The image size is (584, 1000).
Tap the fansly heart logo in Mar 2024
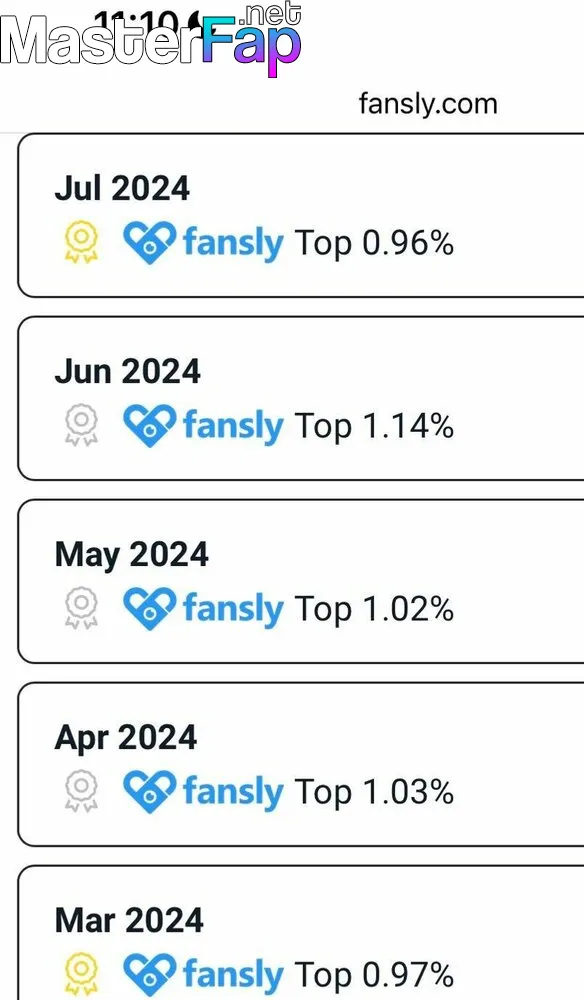tap(149, 974)
